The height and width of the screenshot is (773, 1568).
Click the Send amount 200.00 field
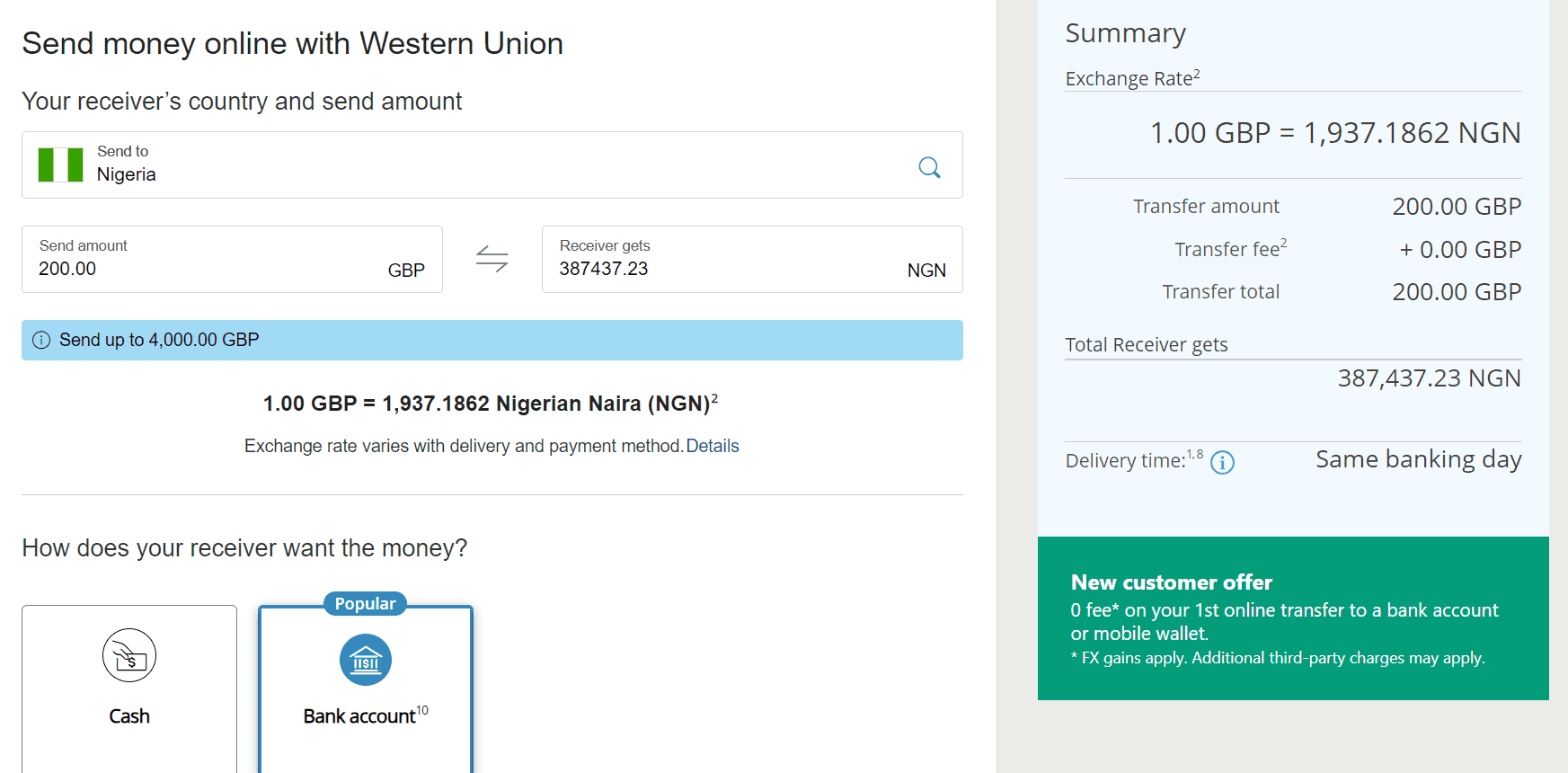tap(232, 259)
